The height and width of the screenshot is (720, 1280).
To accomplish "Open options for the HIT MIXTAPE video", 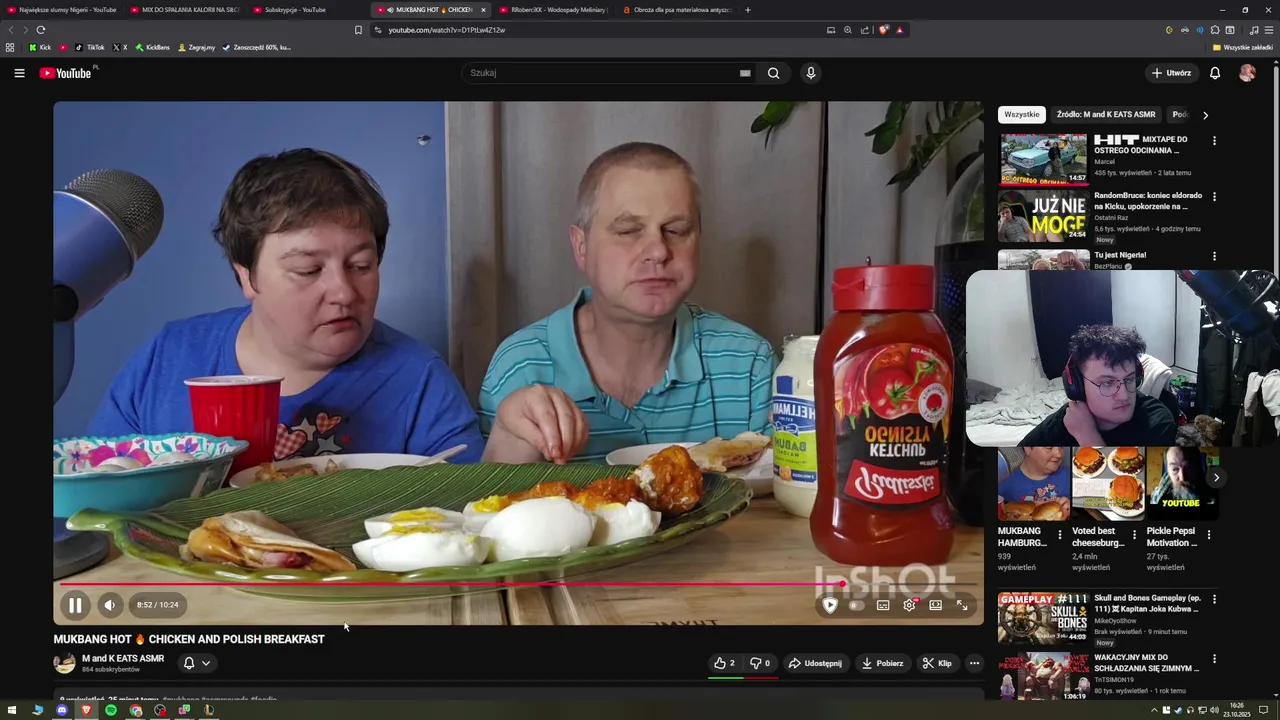I will click(x=1214, y=141).
